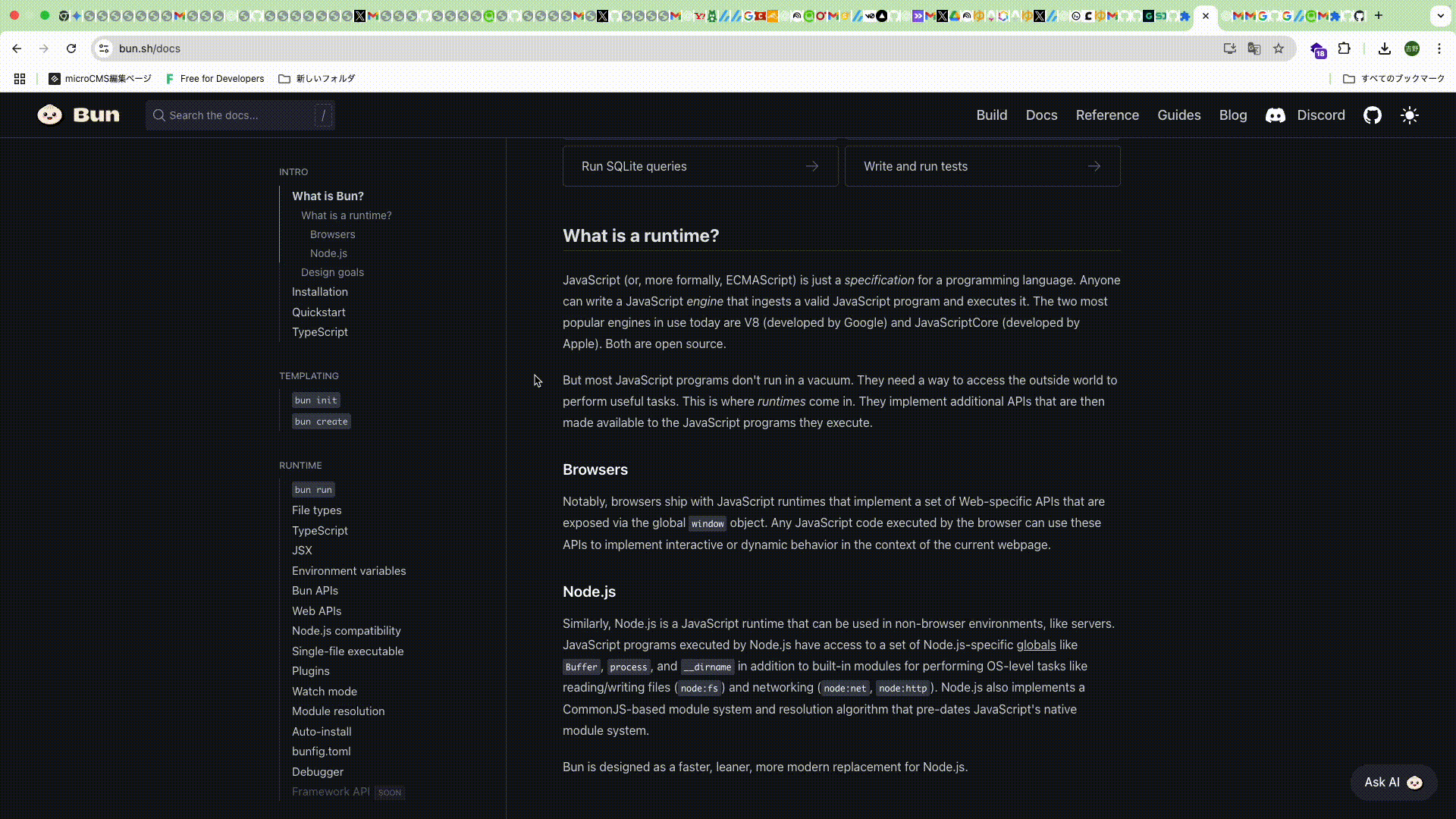1456x819 pixels.
Task: Jump to Browsers in sidebar
Action: (x=332, y=234)
